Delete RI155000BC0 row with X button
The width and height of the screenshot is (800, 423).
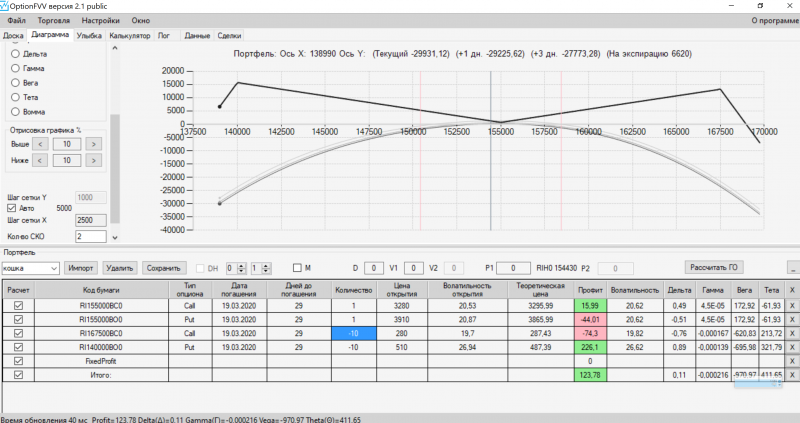pyautogui.click(x=792, y=306)
